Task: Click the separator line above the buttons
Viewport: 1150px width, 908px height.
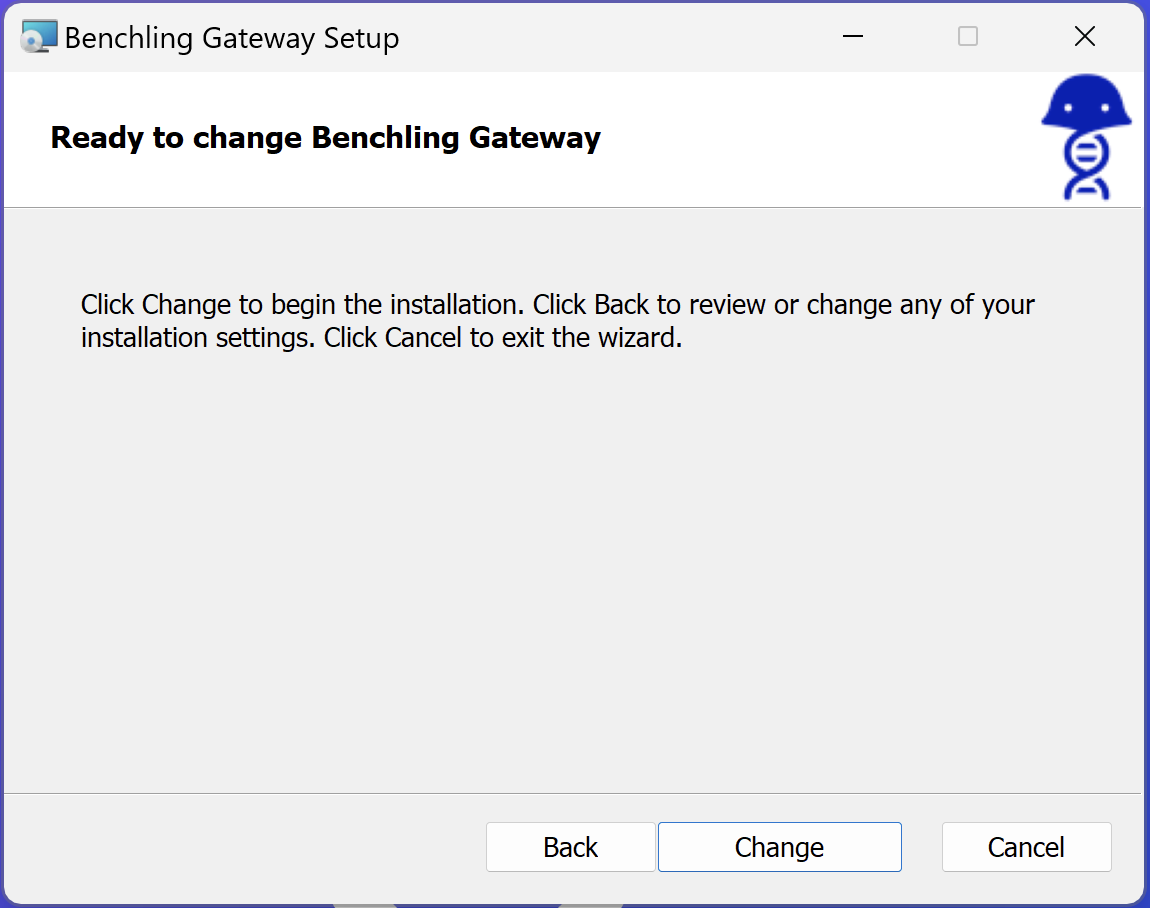Action: (x=570, y=793)
